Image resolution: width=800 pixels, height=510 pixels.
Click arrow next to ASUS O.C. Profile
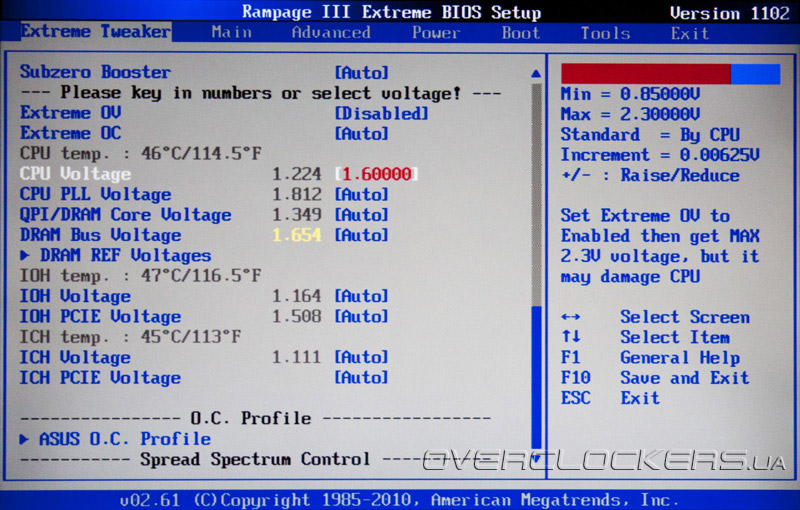click(24, 439)
